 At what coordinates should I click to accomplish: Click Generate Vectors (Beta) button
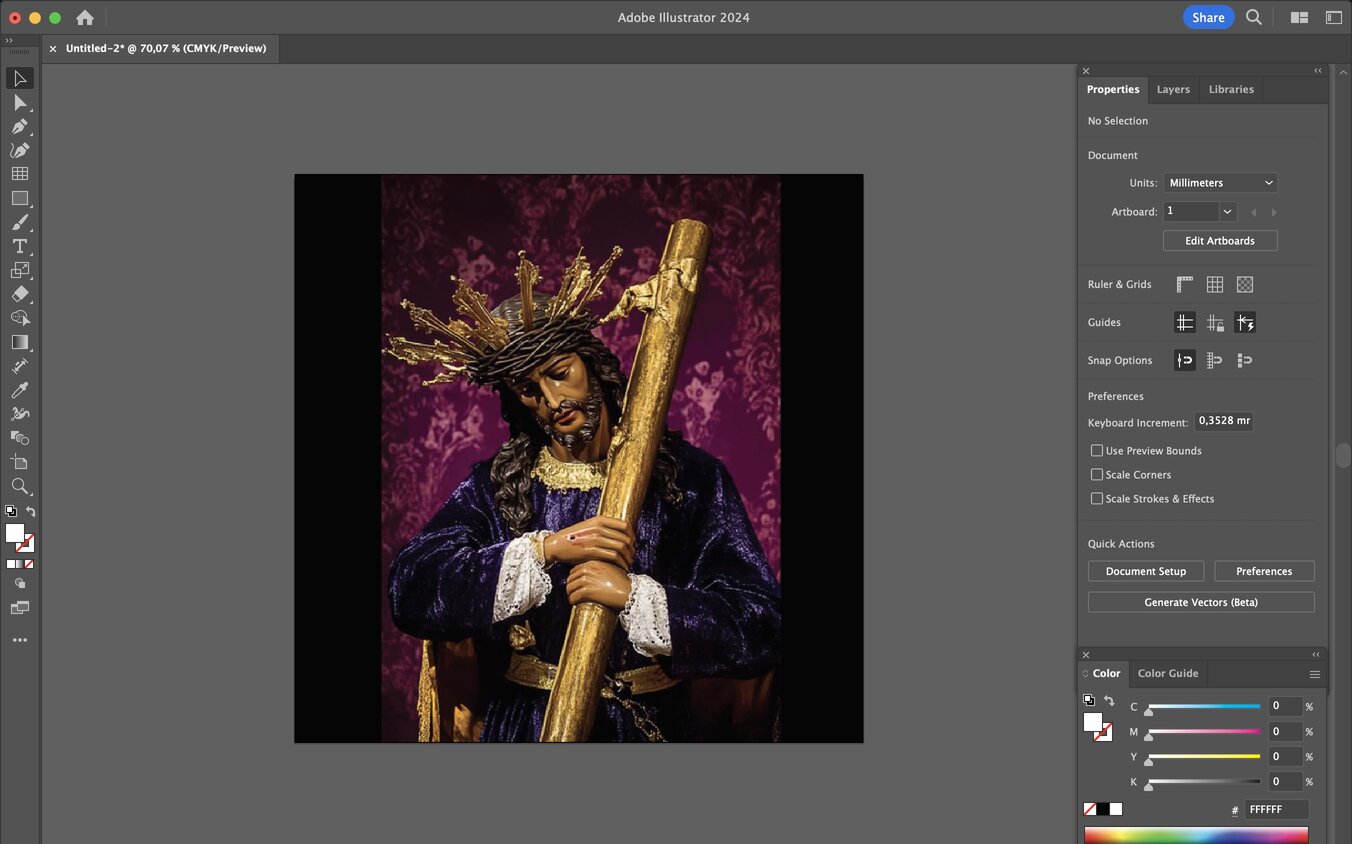coord(1201,603)
